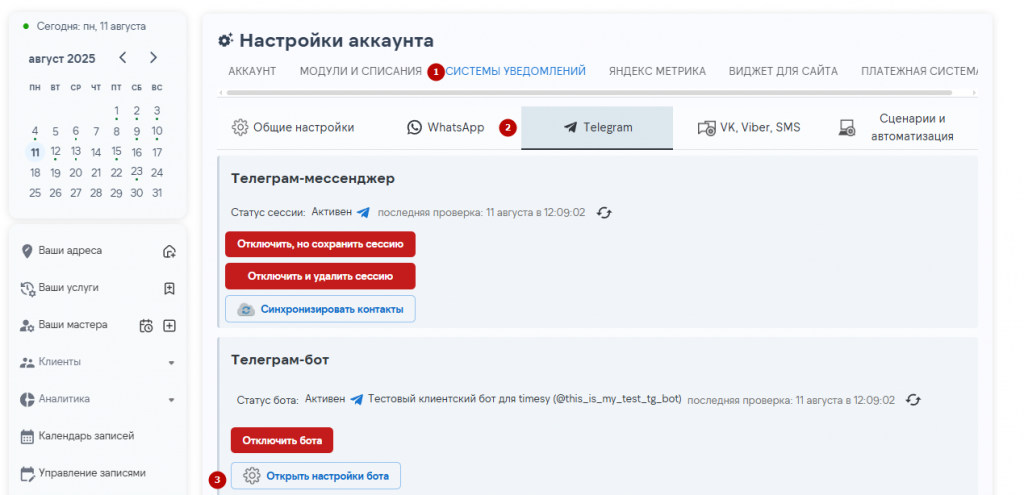
Task: Open Управление записями in the sidebar
Action: click(91, 473)
